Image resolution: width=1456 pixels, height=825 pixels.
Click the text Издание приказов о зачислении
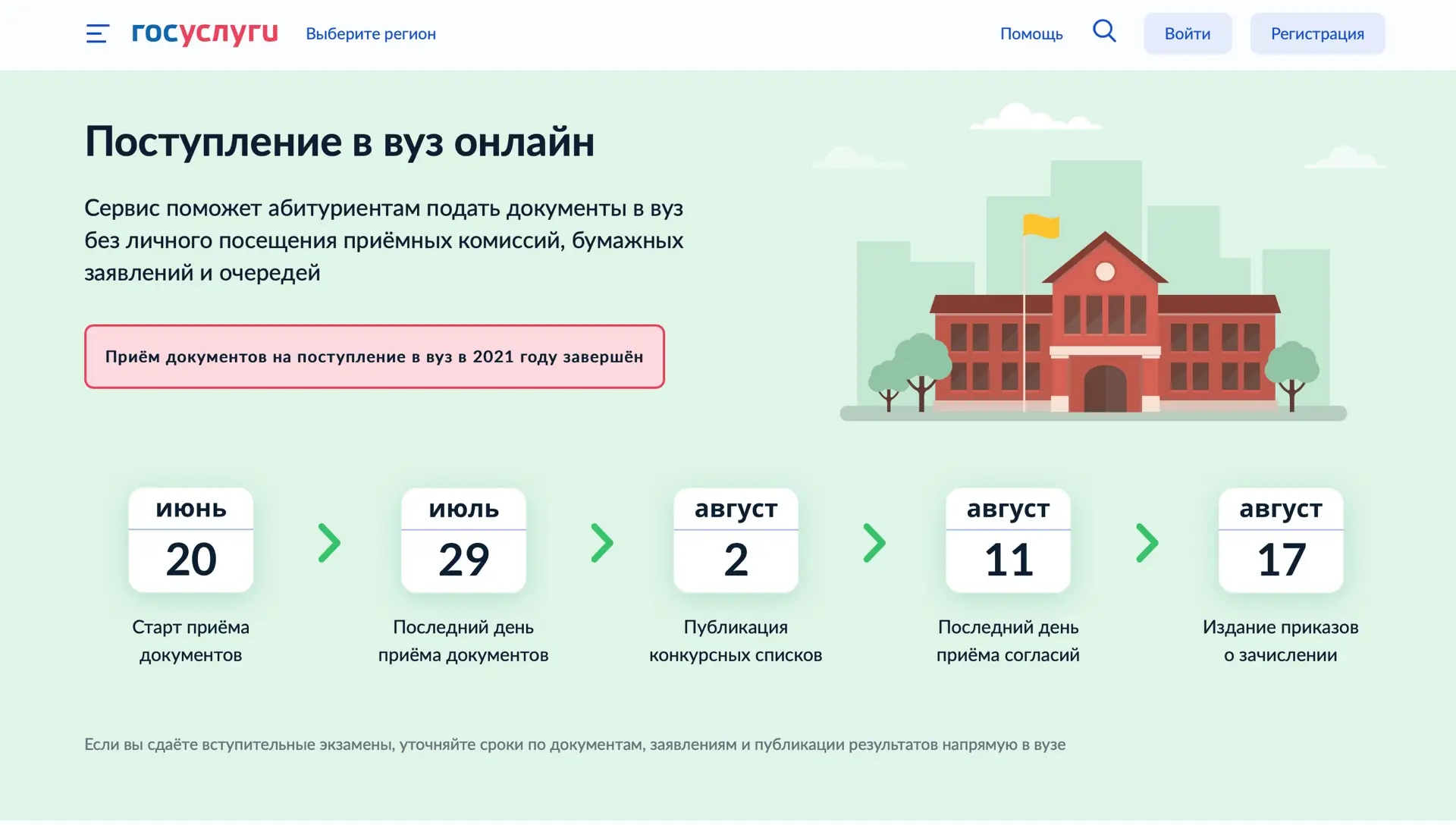click(1281, 641)
